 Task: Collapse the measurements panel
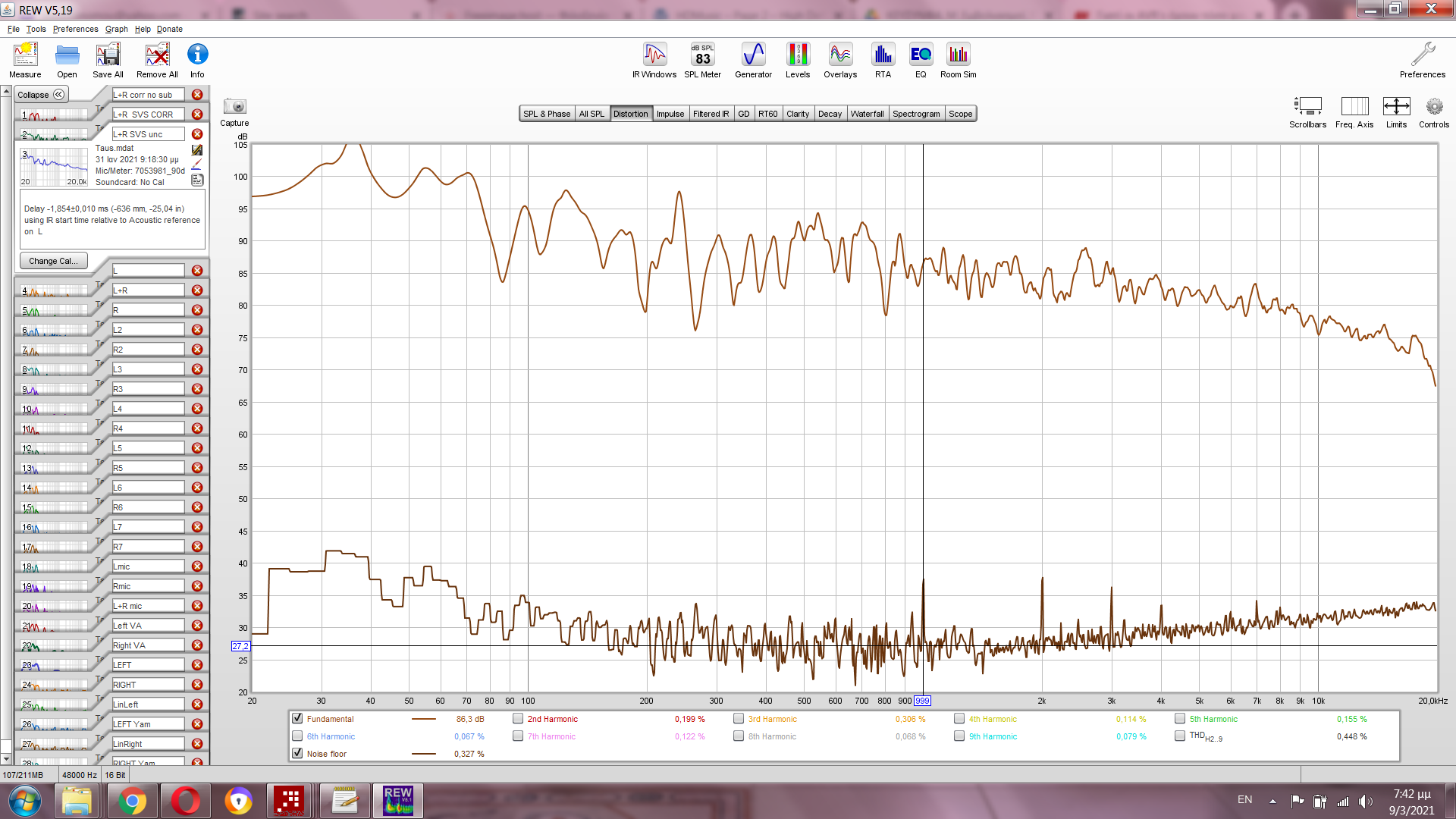click(x=42, y=95)
